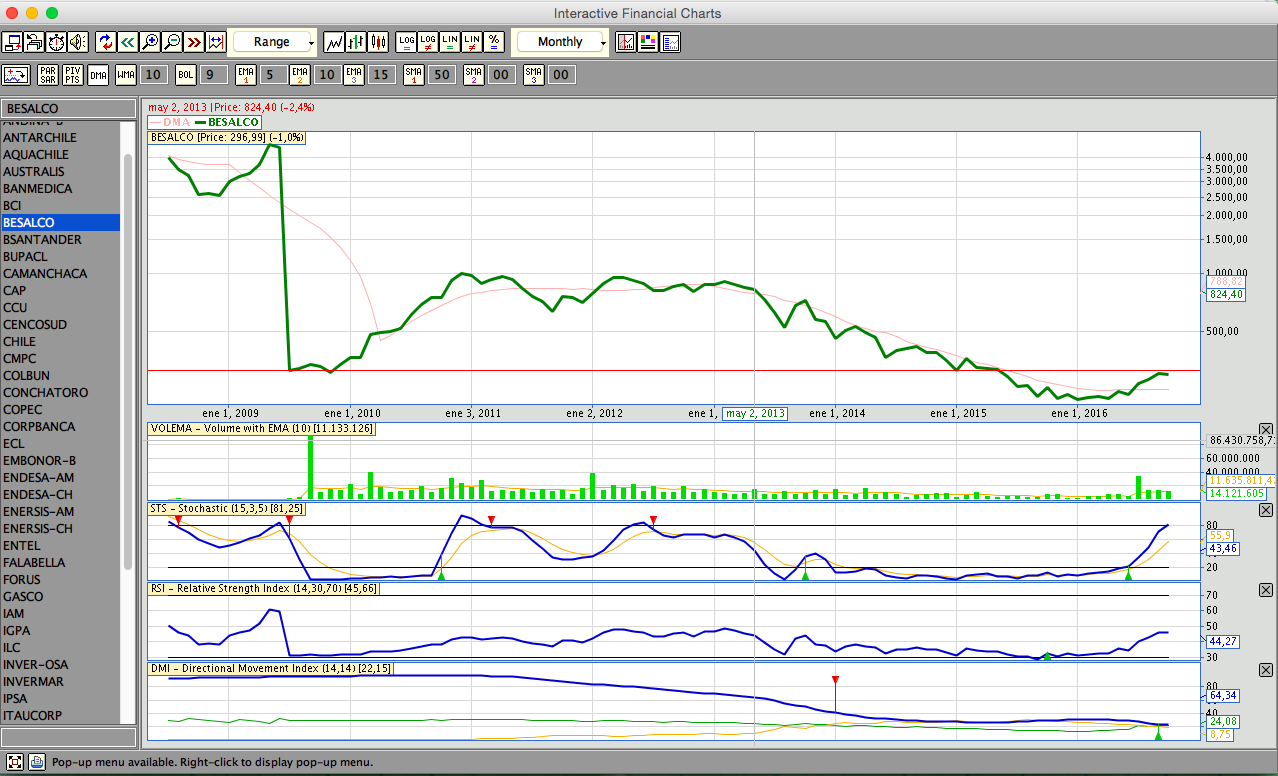Select ITAUCORP in the stock list

(x=61, y=716)
